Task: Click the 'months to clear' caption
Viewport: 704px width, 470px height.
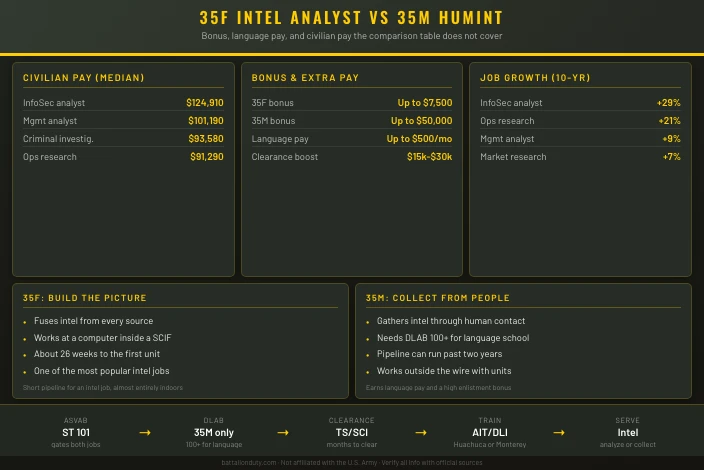Action: (x=352, y=444)
